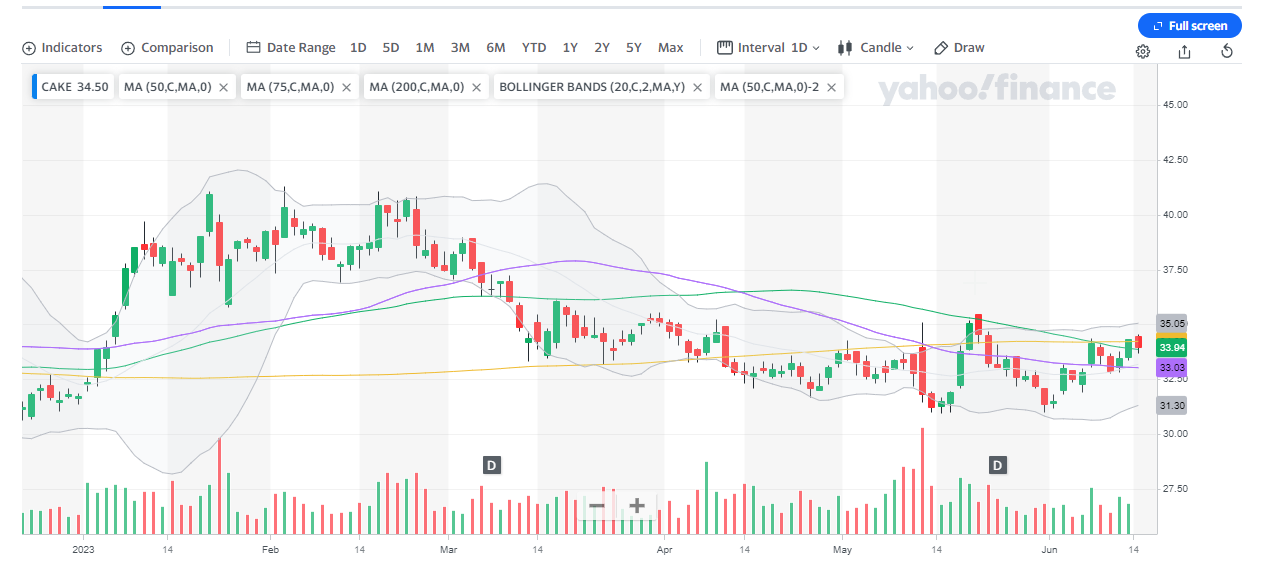Screen dimensions: 1266x564
Task: Zoom out with the minus button
Action: point(597,506)
